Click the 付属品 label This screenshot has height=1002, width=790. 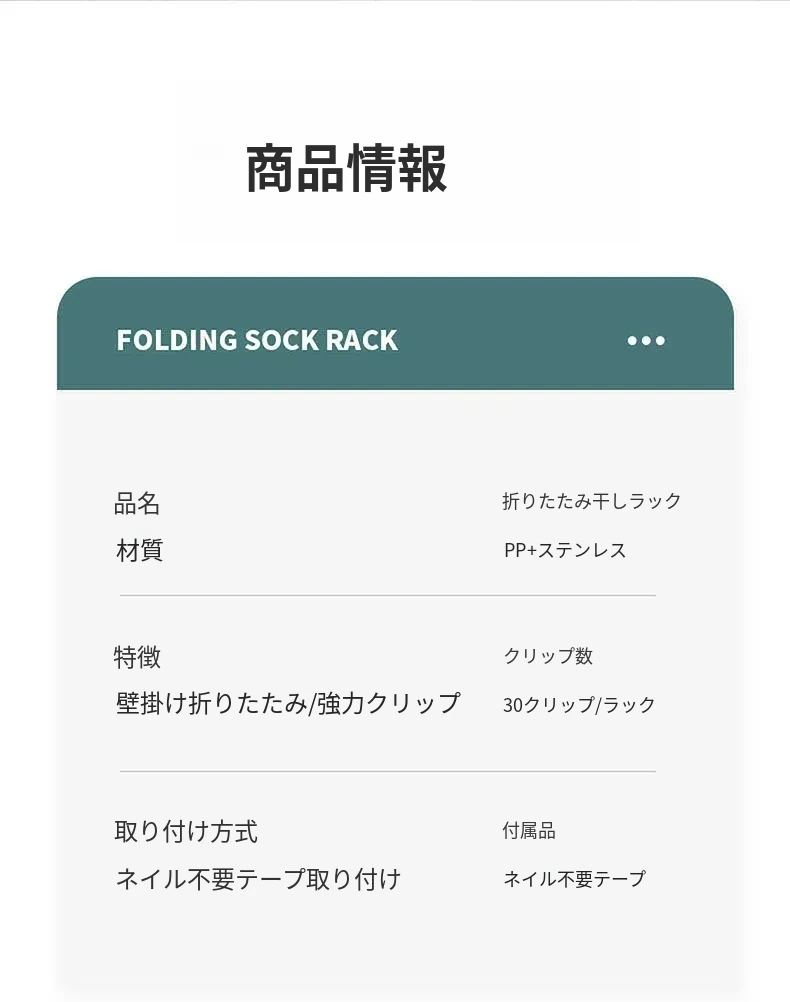[529, 831]
